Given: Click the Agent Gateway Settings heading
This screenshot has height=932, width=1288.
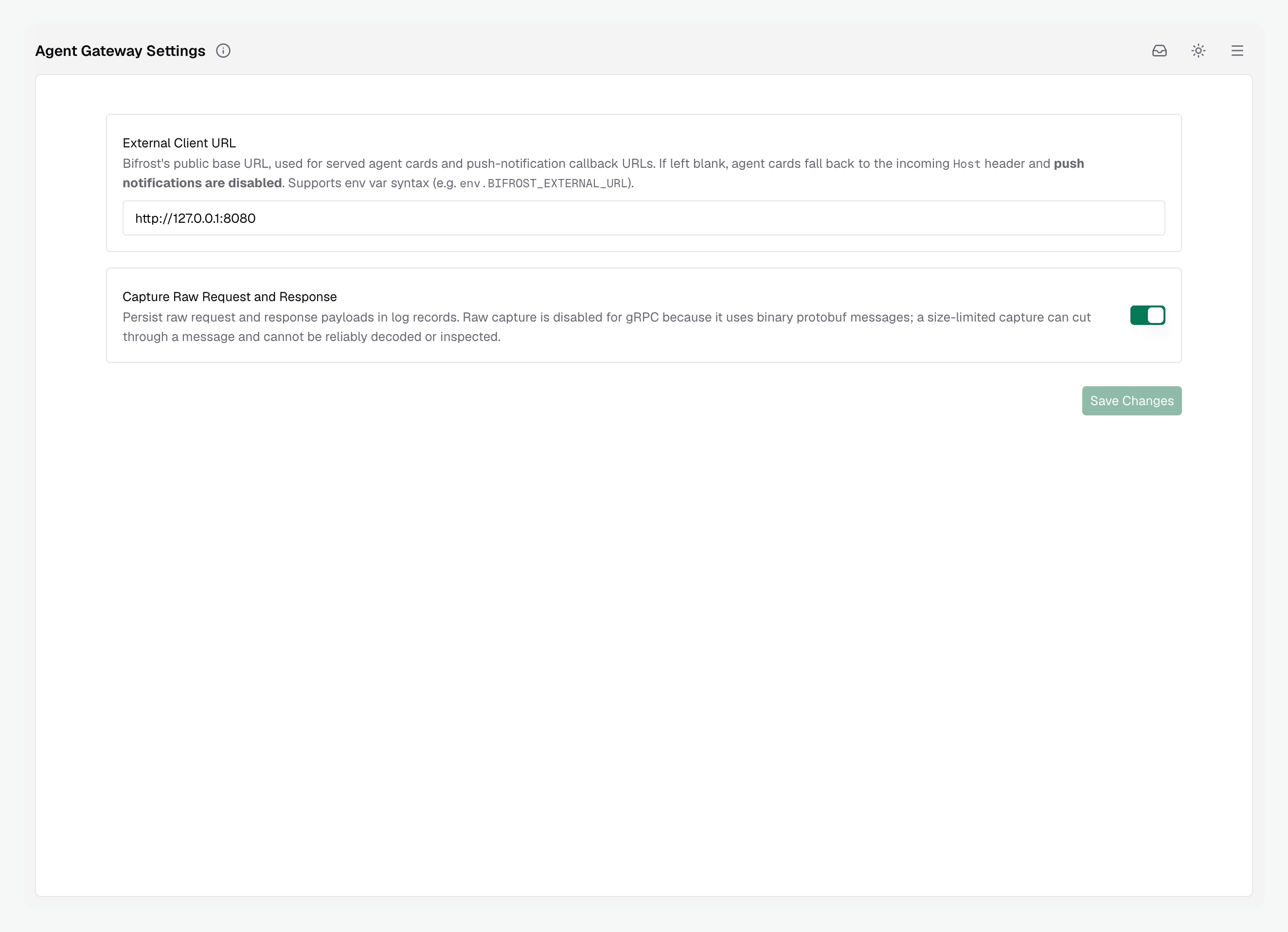Looking at the screenshot, I should (x=121, y=51).
